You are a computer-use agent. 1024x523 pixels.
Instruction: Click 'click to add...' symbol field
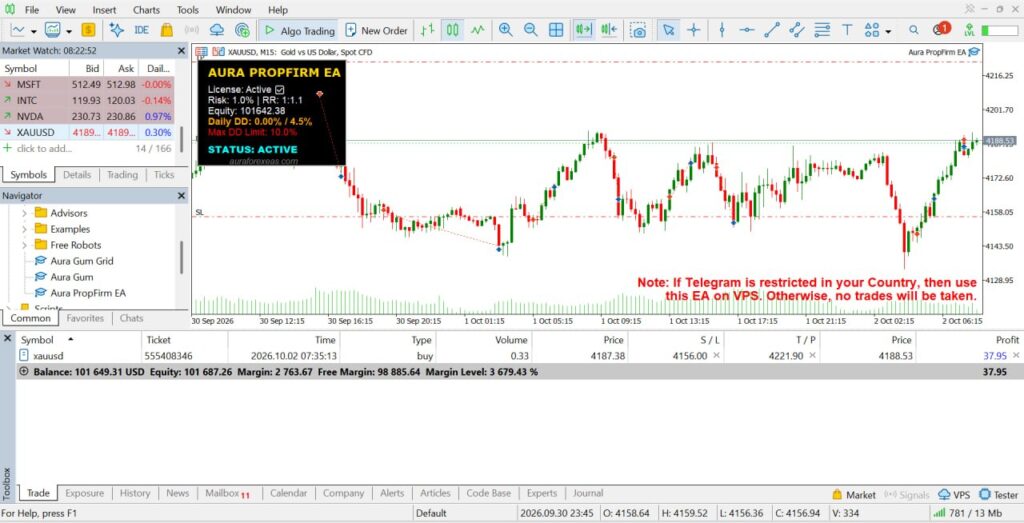point(44,149)
